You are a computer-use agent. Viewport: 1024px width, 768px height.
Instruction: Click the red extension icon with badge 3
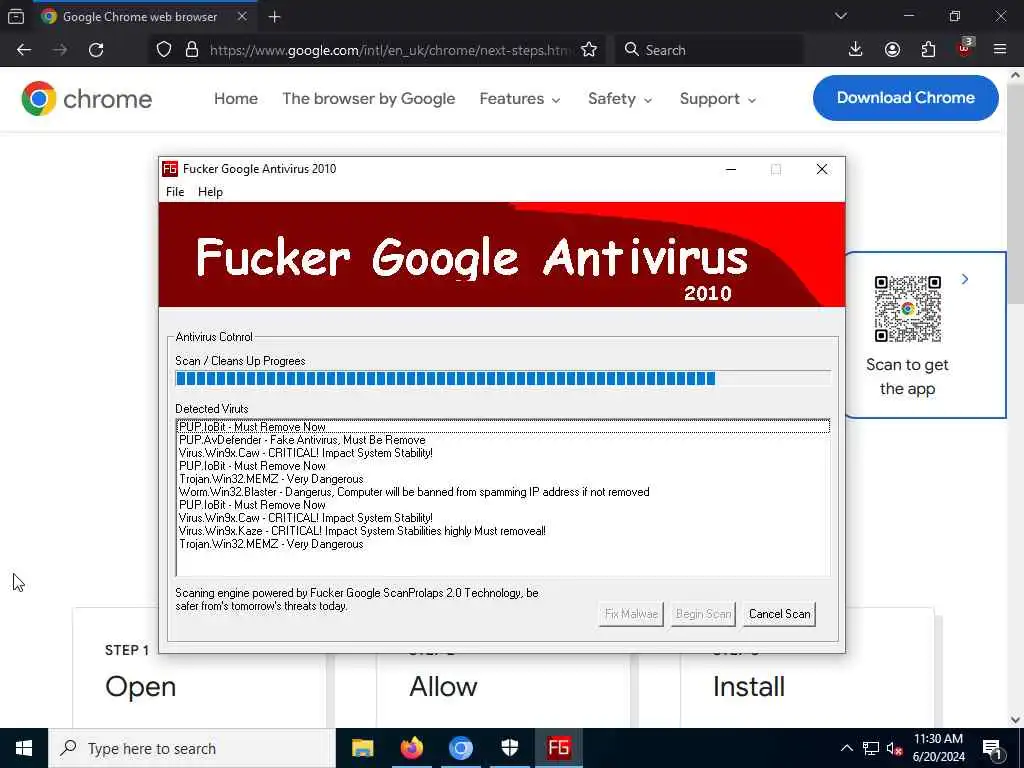pos(965,48)
